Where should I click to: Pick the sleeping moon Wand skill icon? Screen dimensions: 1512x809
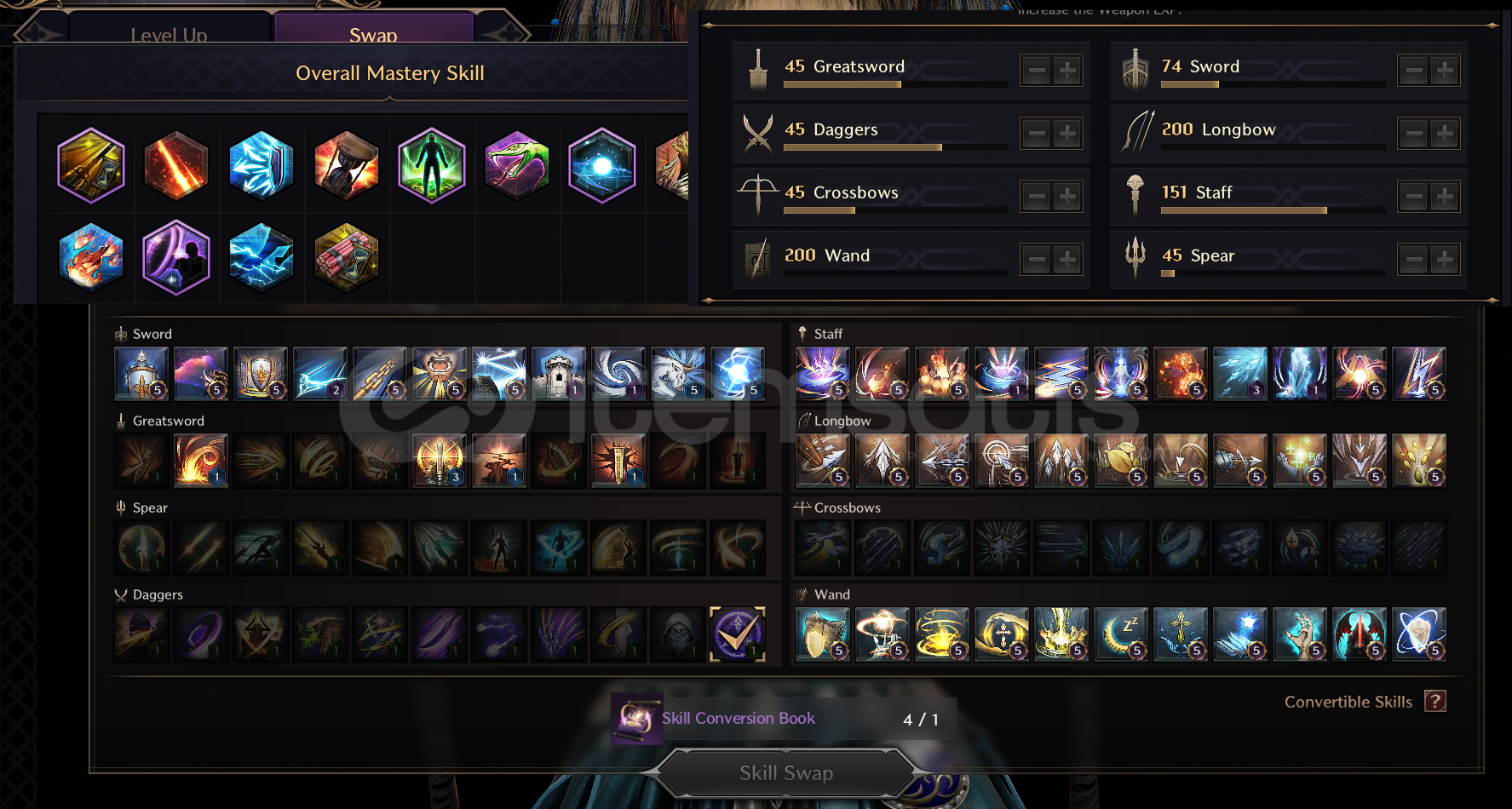(x=1121, y=634)
